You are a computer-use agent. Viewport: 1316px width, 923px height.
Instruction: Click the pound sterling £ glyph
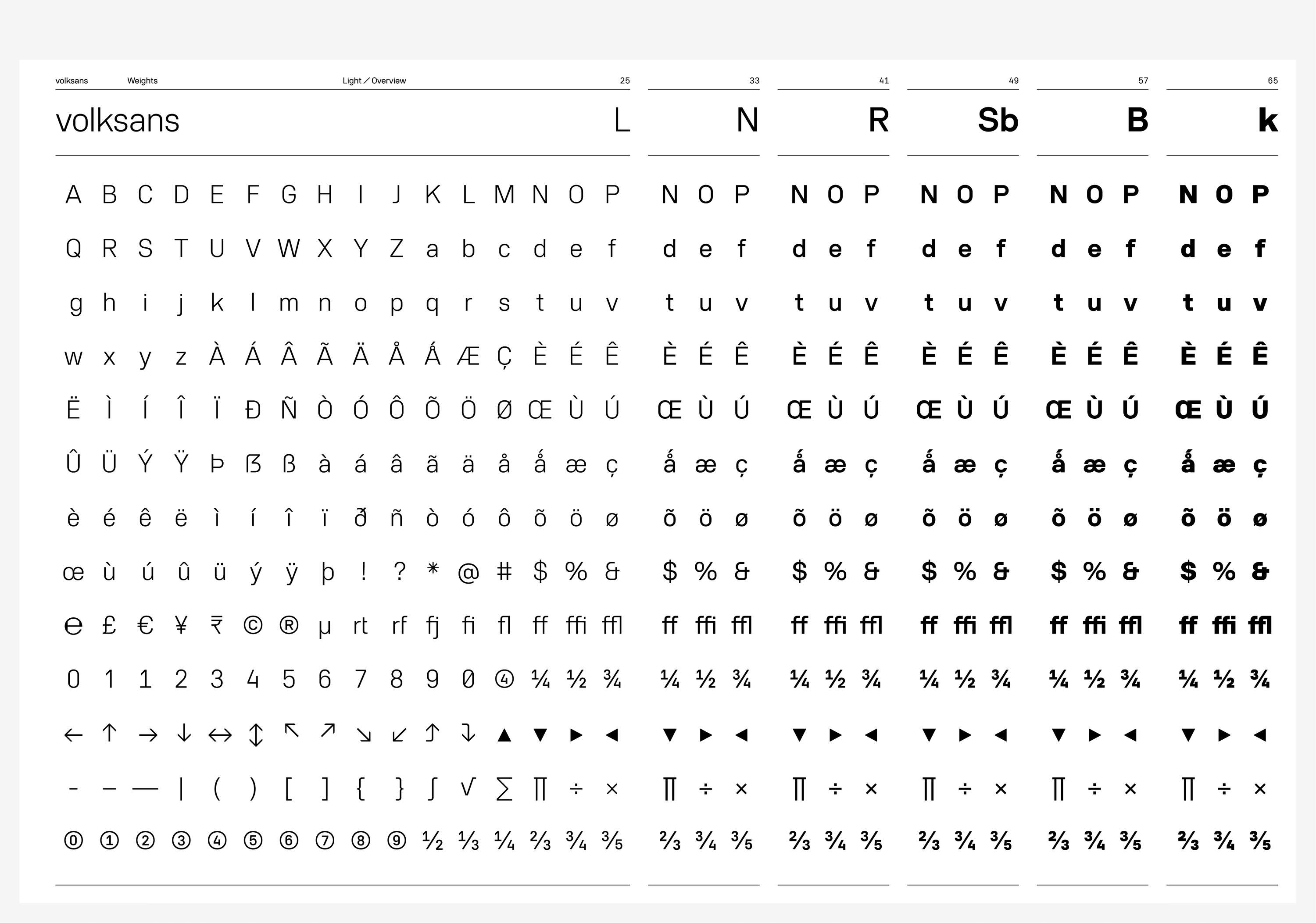point(109,625)
